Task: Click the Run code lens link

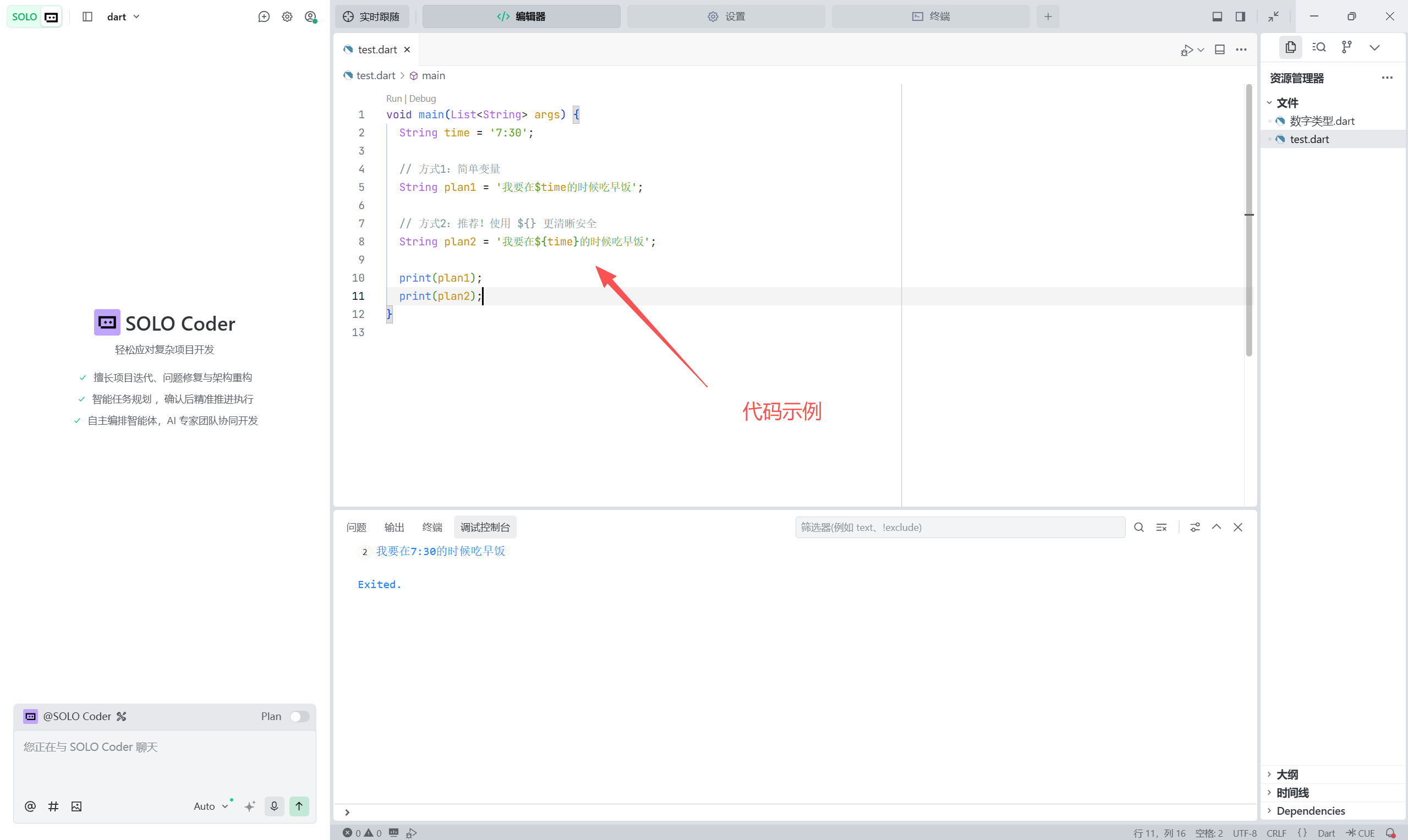Action: coord(393,98)
